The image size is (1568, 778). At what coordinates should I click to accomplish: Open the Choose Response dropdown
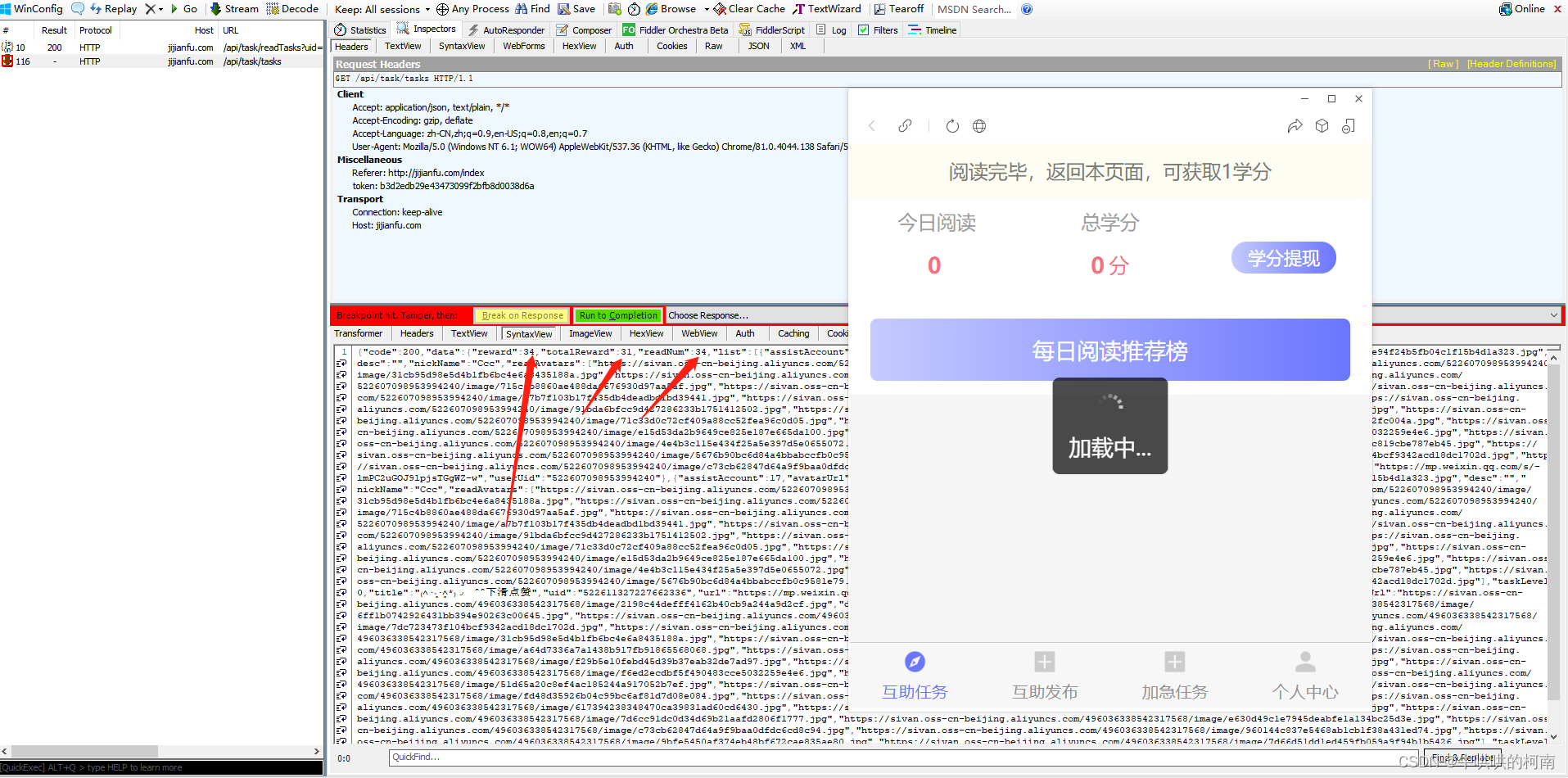[1114, 315]
